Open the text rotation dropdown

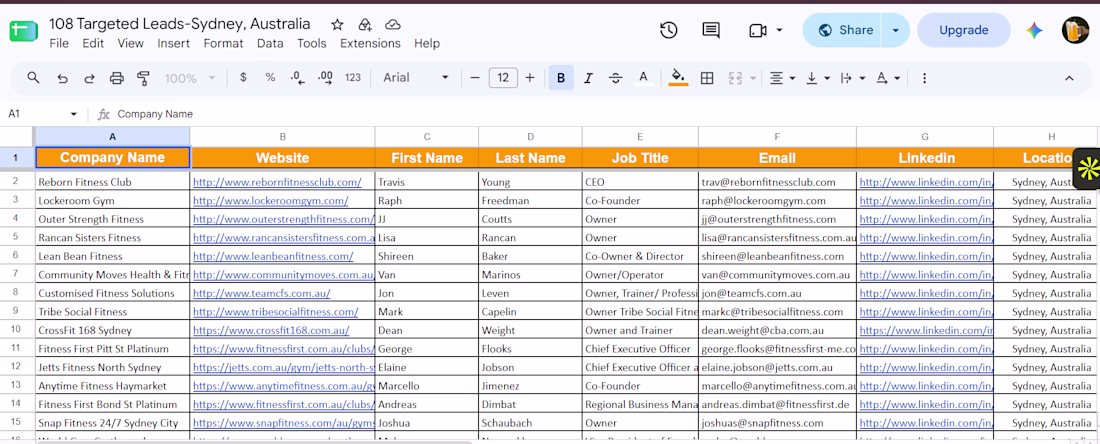887,78
